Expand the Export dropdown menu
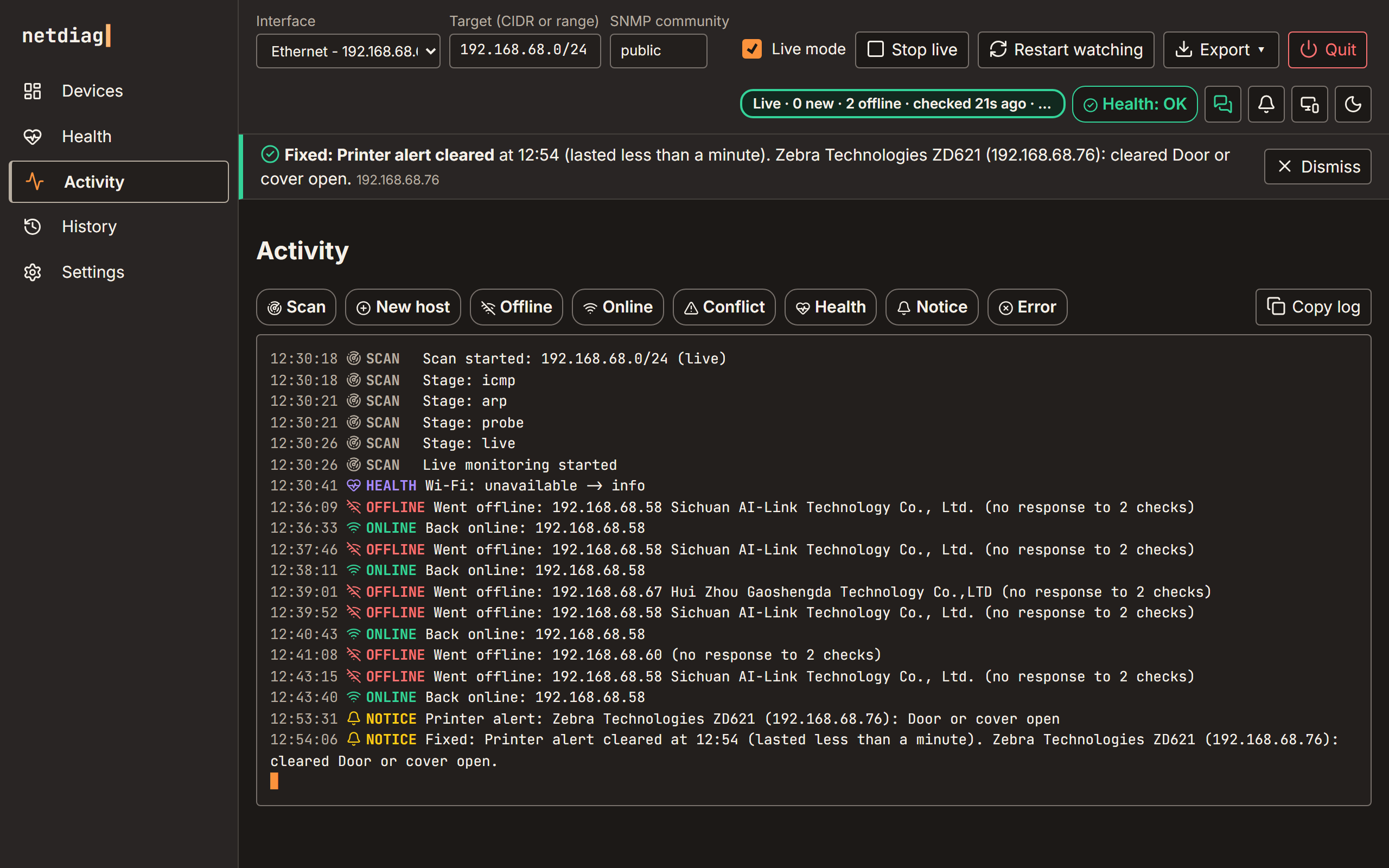 pyautogui.click(x=1221, y=50)
